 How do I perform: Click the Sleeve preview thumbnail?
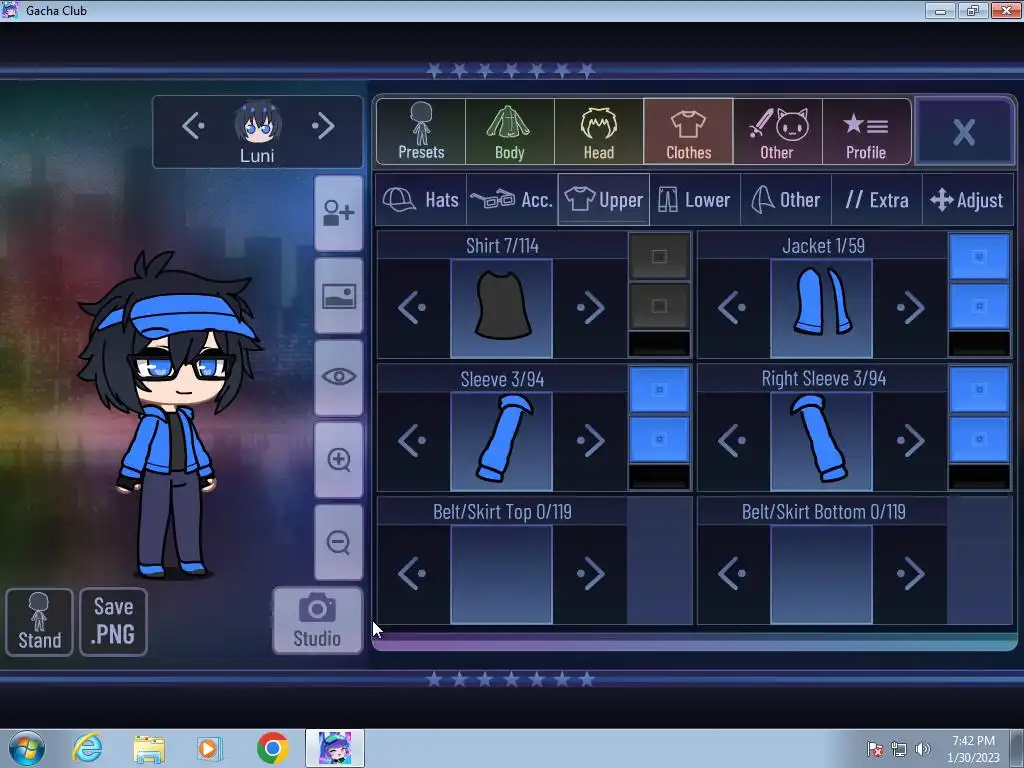click(x=502, y=441)
